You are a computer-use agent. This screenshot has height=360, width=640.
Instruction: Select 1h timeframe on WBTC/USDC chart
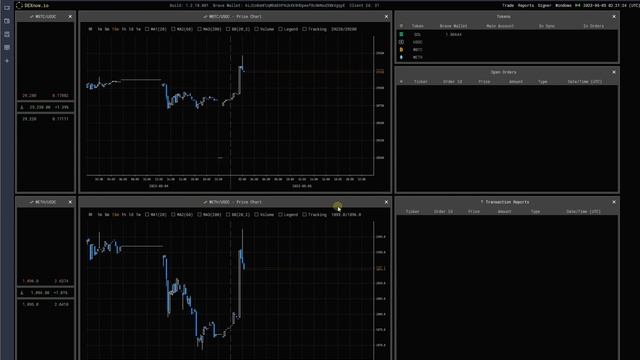(x=124, y=29)
